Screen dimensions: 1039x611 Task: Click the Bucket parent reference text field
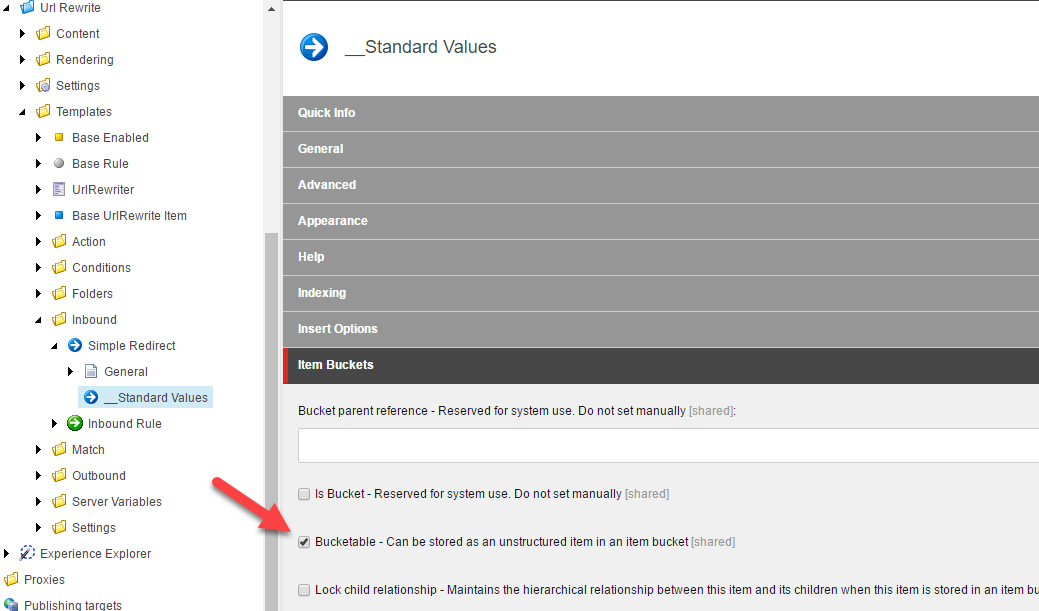click(669, 445)
